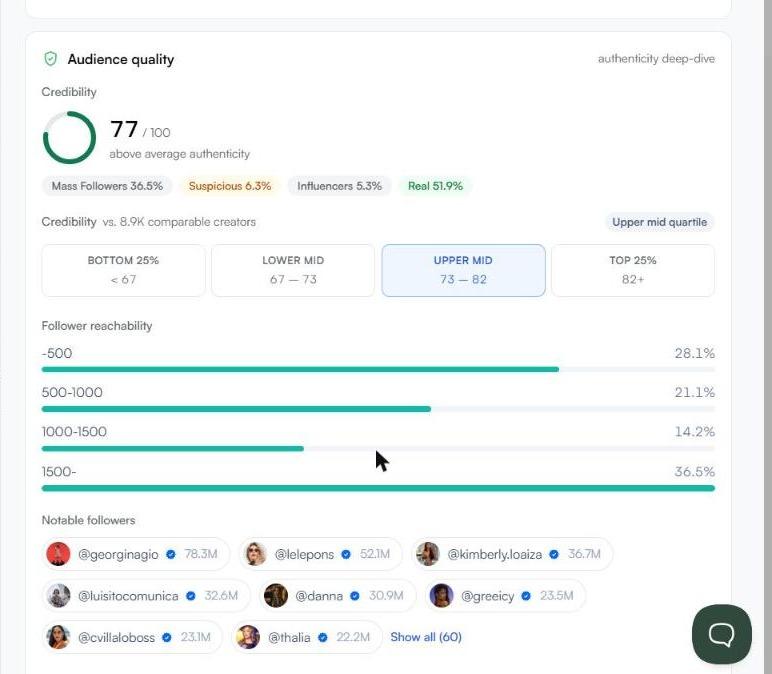Image resolution: width=772 pixels, height=674 pixels.
Task: Select the Lower Mid quartile card
Action: point(293,270)
